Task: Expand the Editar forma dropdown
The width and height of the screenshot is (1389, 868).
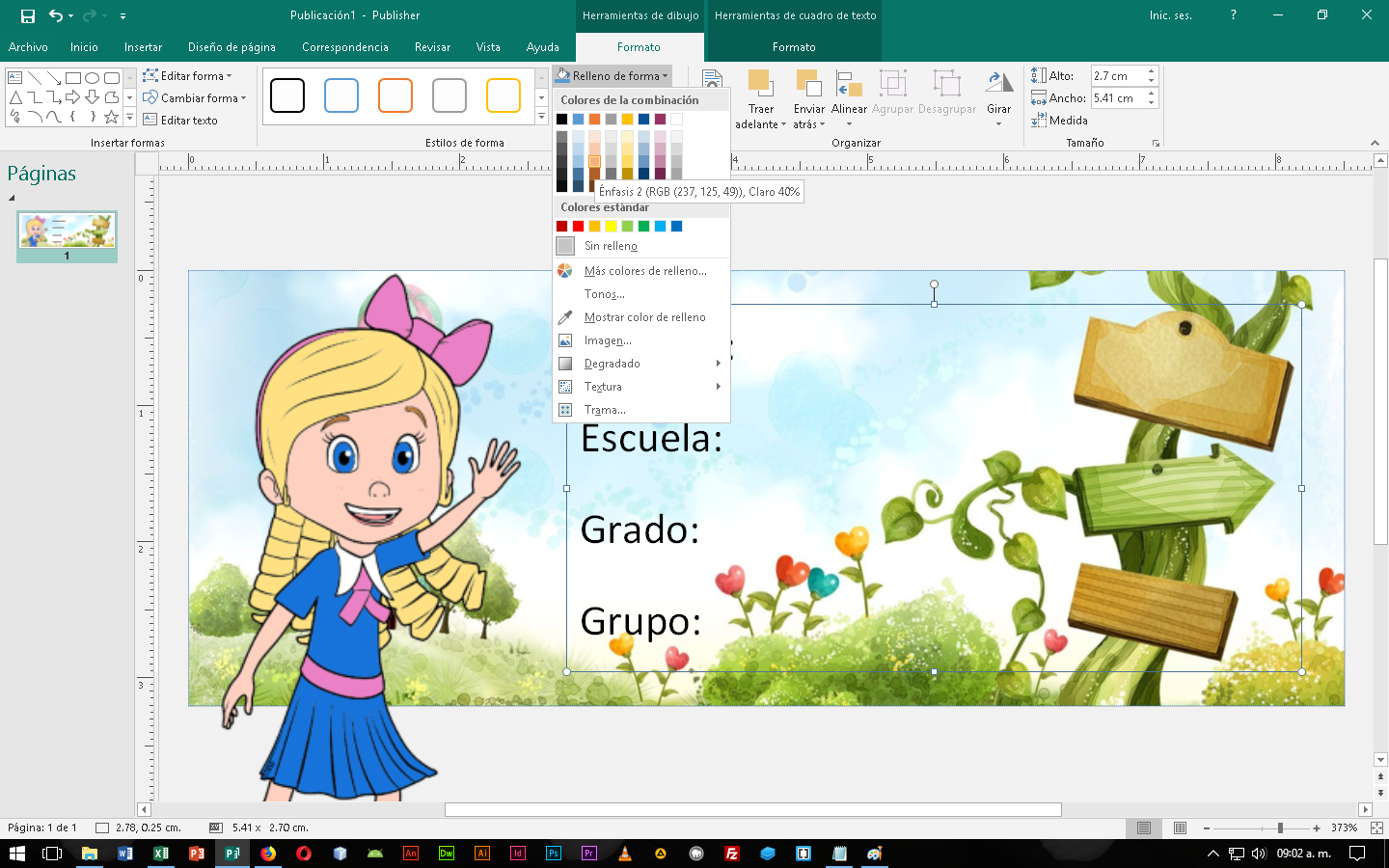Action: coord(229,76)
